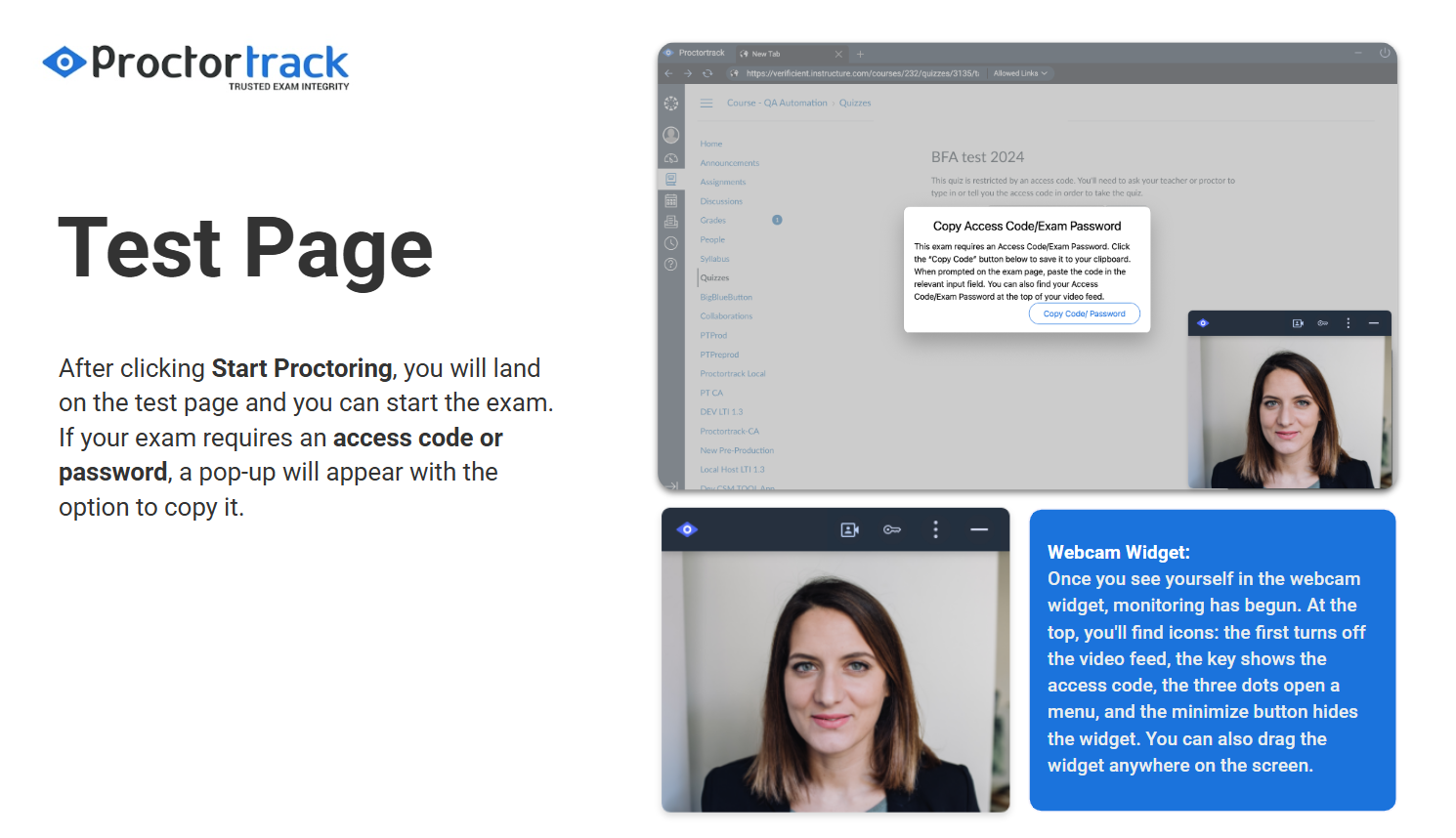Screen dimensions: 1456x838
Task: Open Discussions in the course navigation
Action: coord(721,201)
